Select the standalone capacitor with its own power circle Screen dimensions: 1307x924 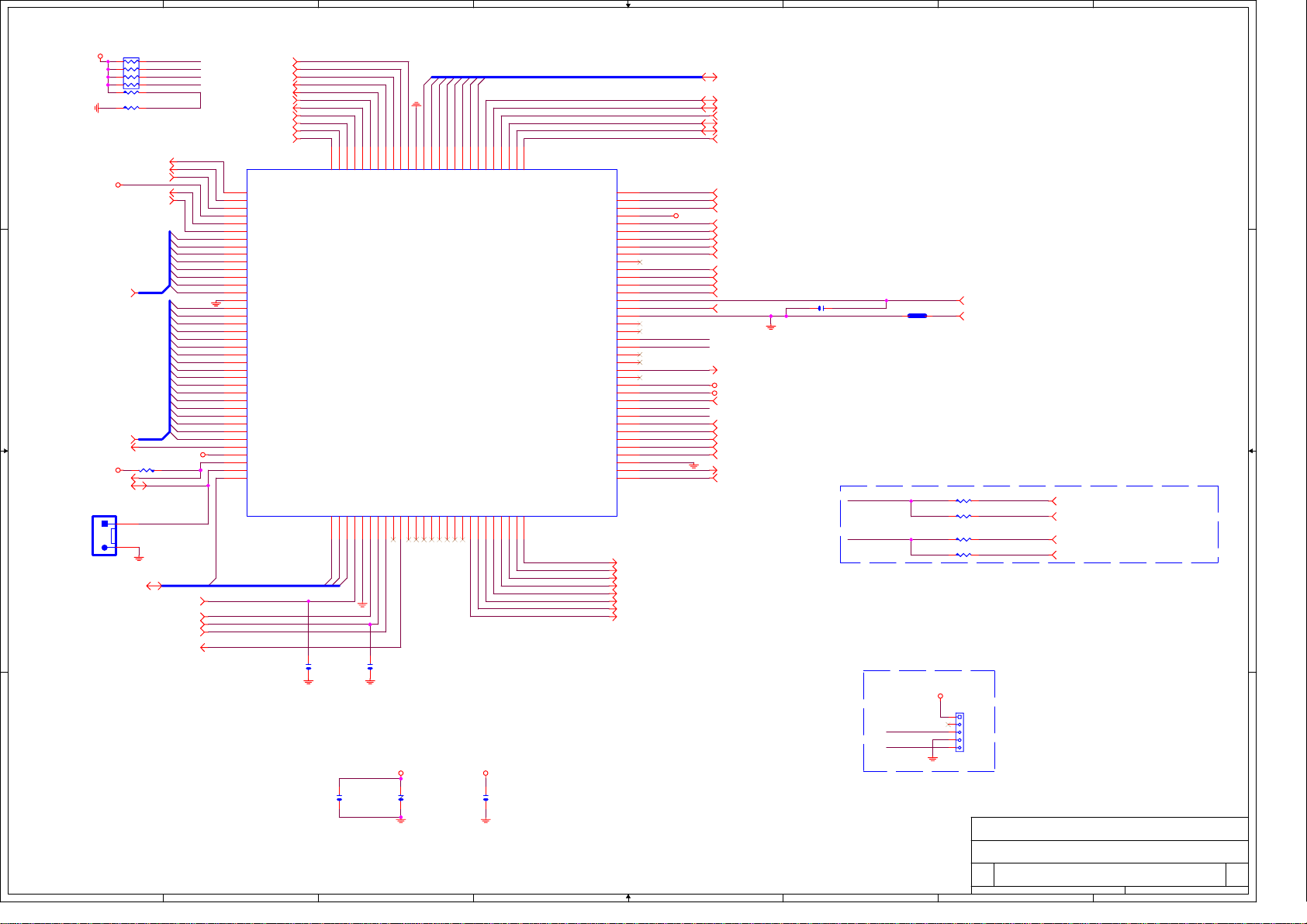[486, 798]
